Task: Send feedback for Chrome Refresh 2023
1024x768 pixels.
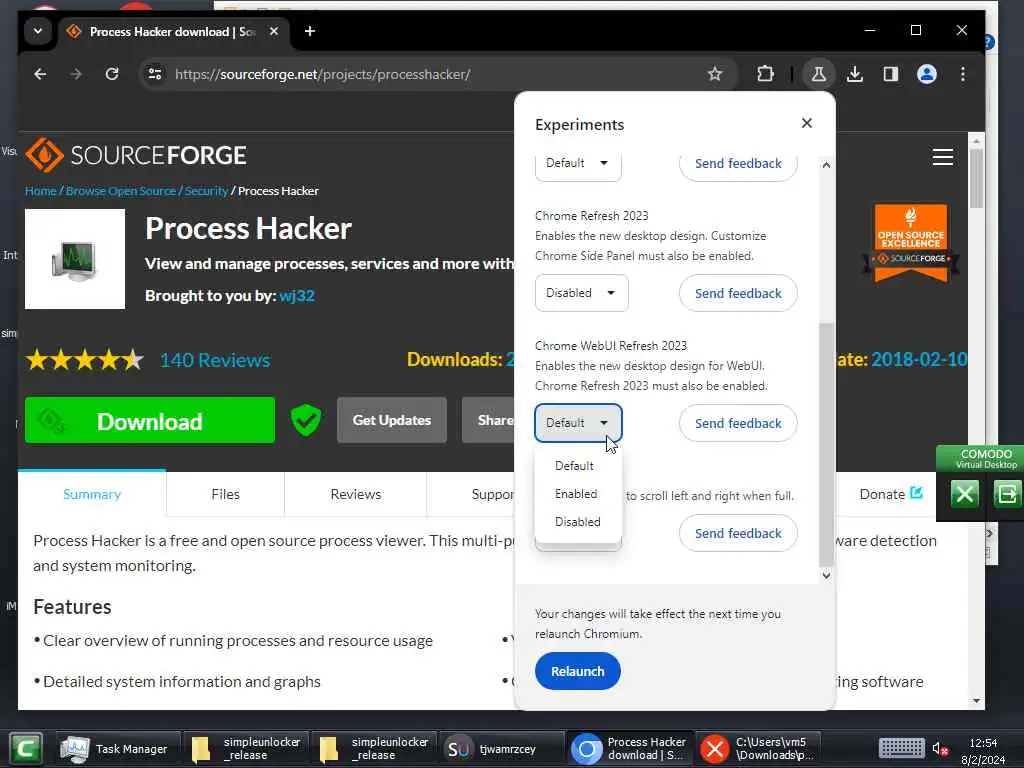Action: point(738,293)
